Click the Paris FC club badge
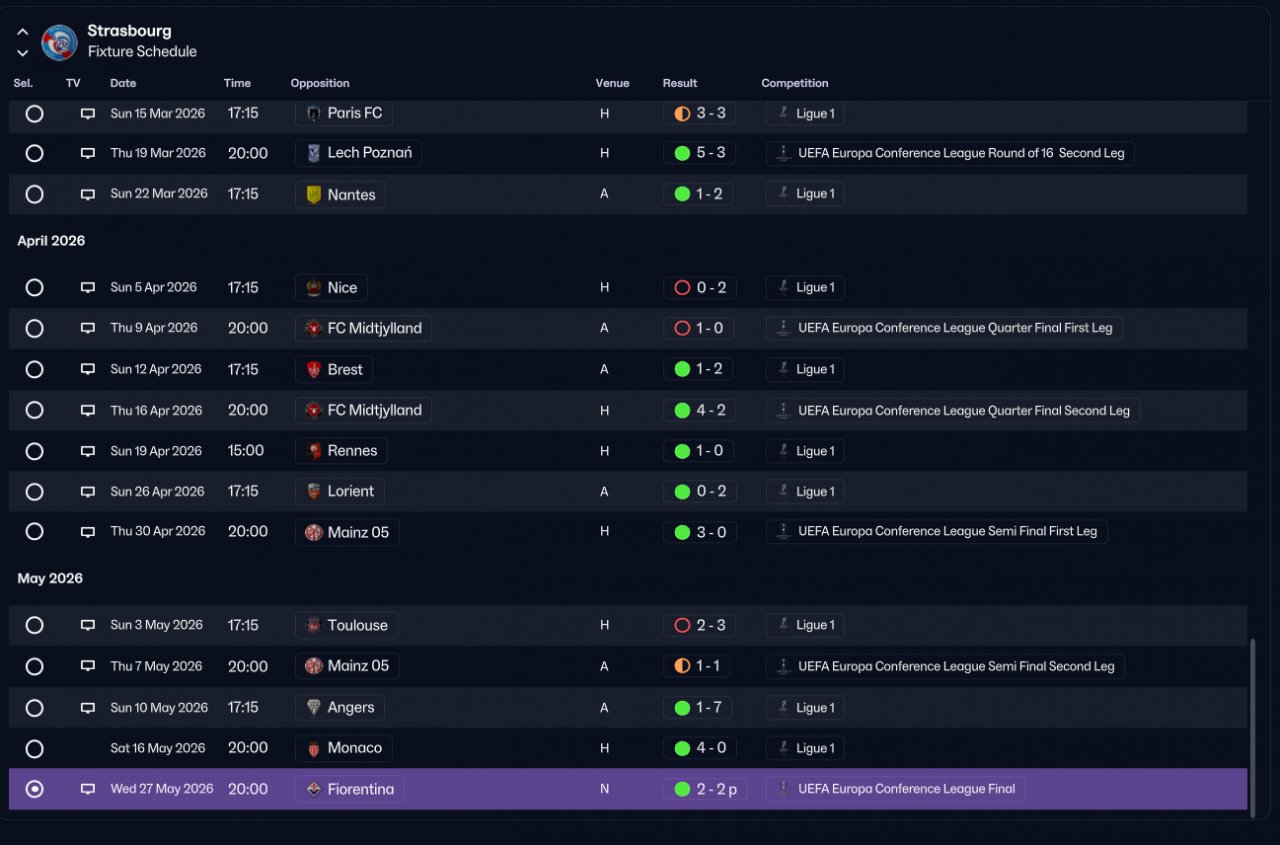Screen dimensions: 1280x845 click(x=314, y=113)
